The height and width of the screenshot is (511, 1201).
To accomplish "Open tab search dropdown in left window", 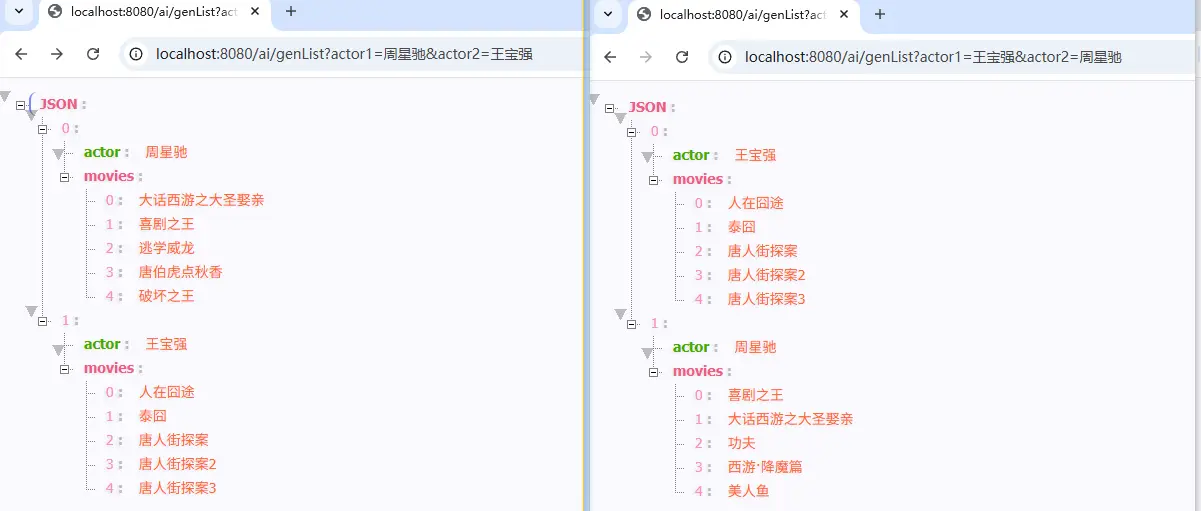I will coord(18,11).
